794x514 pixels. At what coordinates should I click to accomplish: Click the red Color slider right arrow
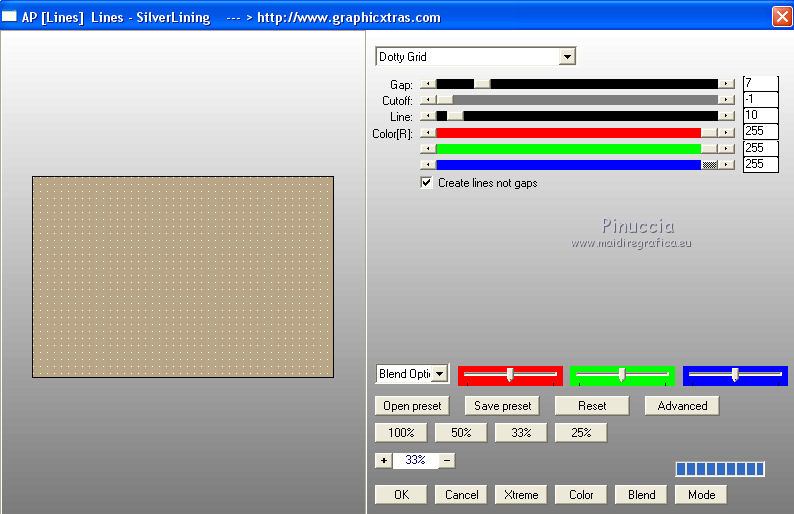tap(726, 133)
